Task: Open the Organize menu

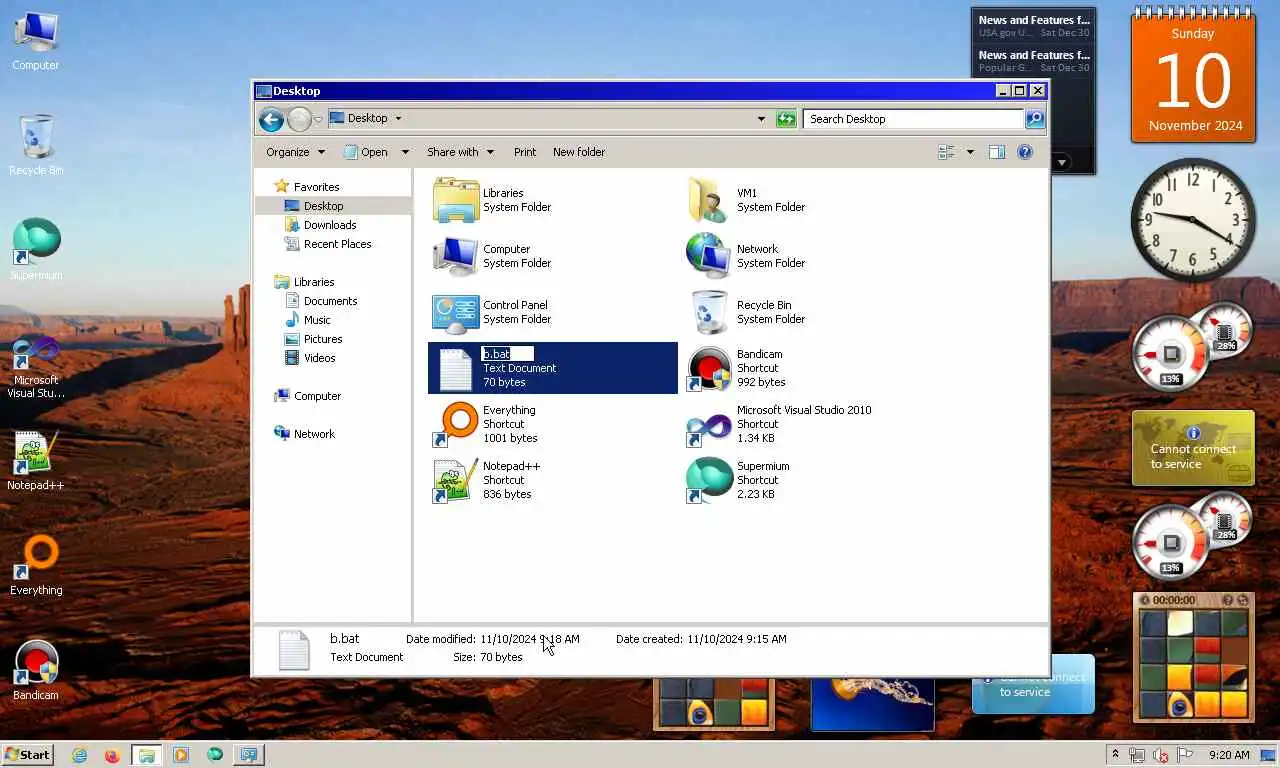Action: click(295, 152)
